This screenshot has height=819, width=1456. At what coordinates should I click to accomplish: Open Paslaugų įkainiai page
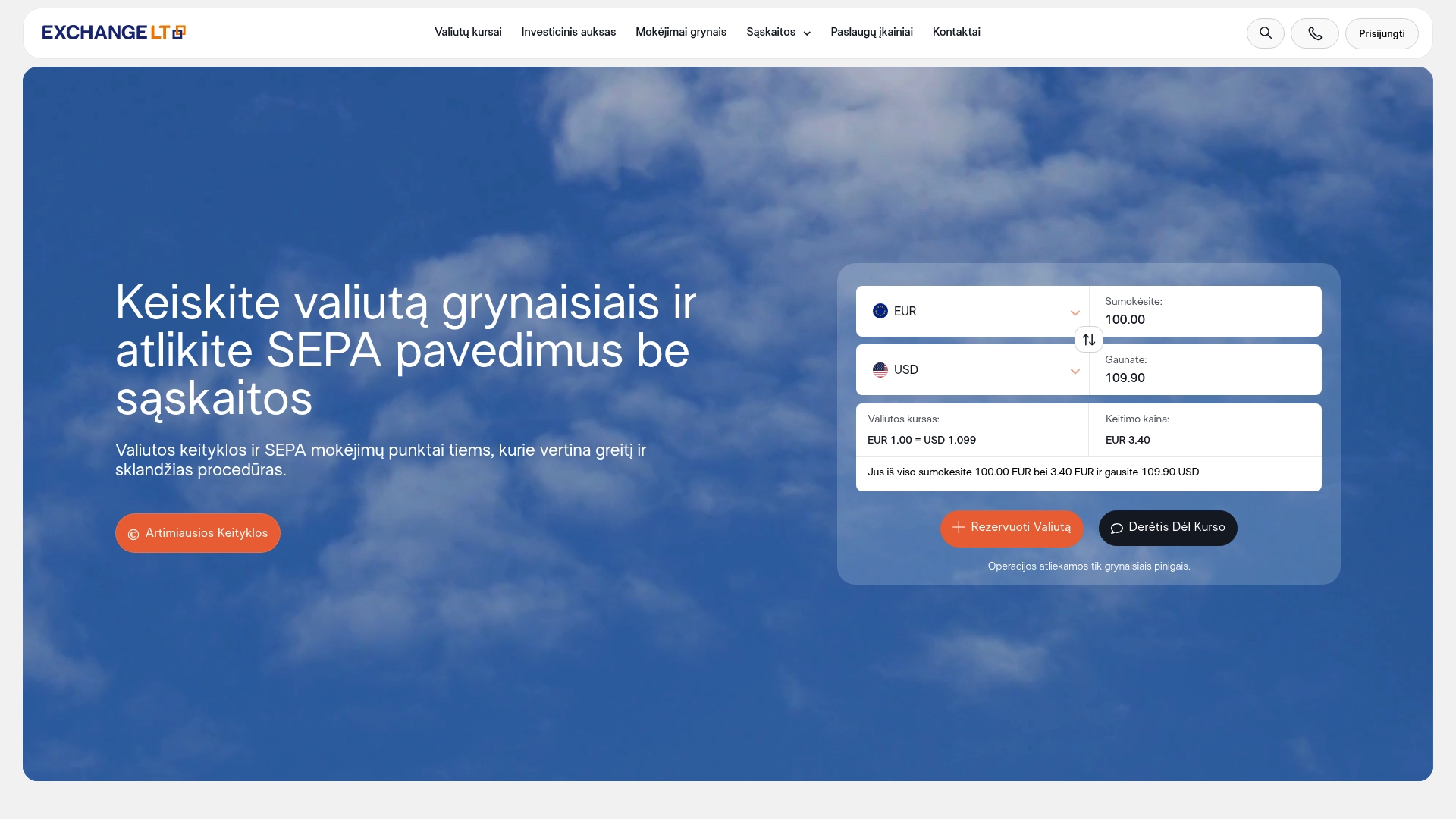point(871,32)
